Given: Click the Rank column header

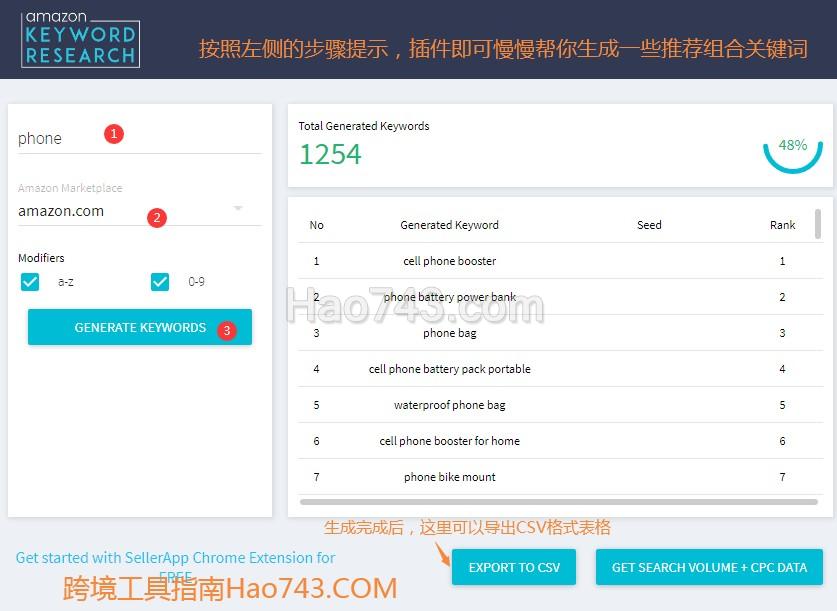Looking at the screenshot, I should click(783, 225).
